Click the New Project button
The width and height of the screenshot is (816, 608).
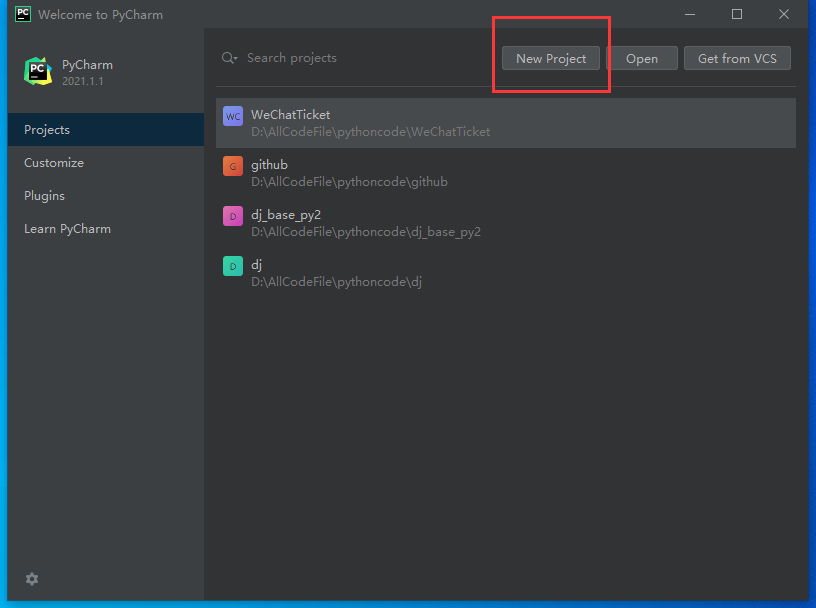551,58
